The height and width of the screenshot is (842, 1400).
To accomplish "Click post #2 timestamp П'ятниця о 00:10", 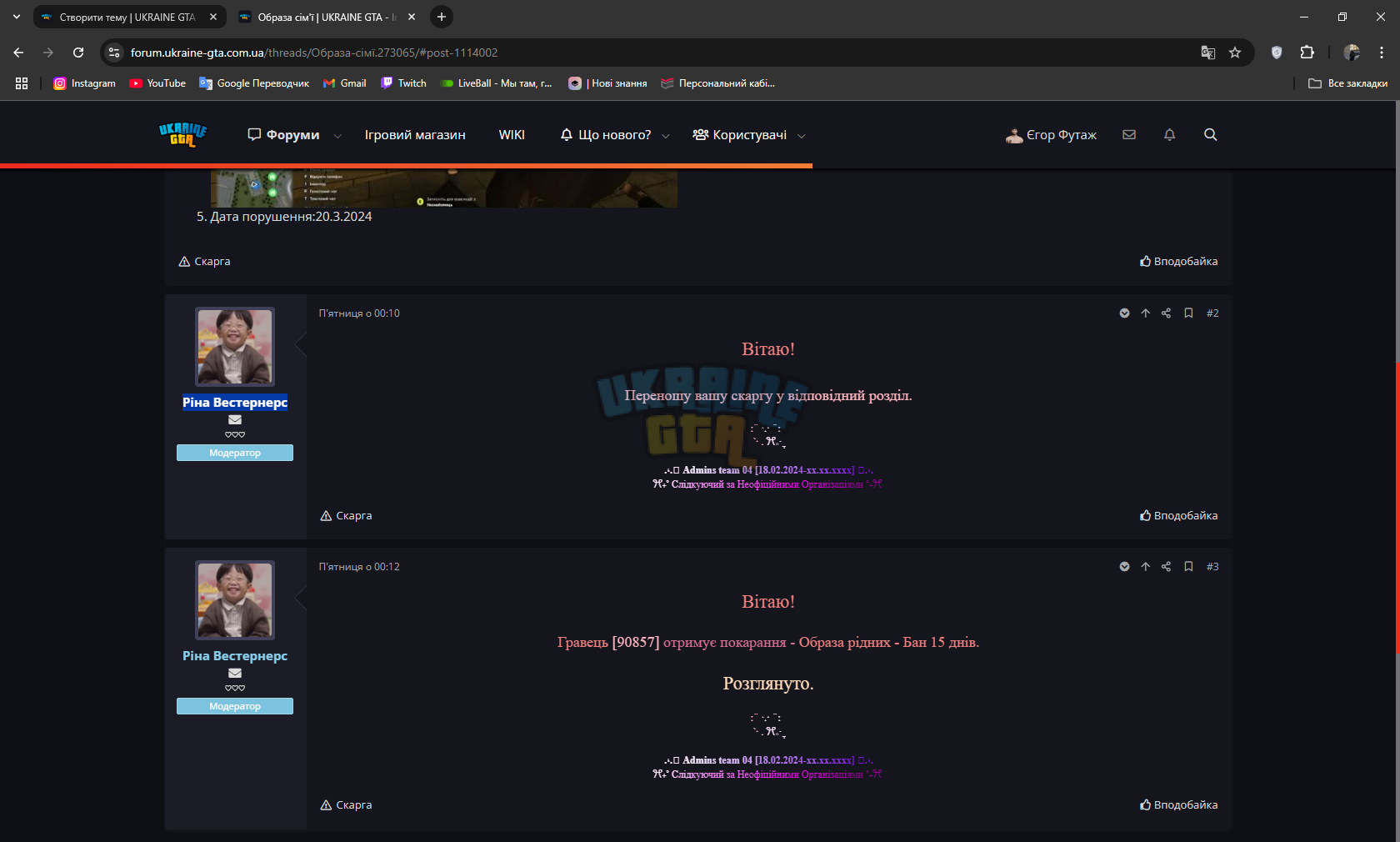I will (x=359, y=313).
